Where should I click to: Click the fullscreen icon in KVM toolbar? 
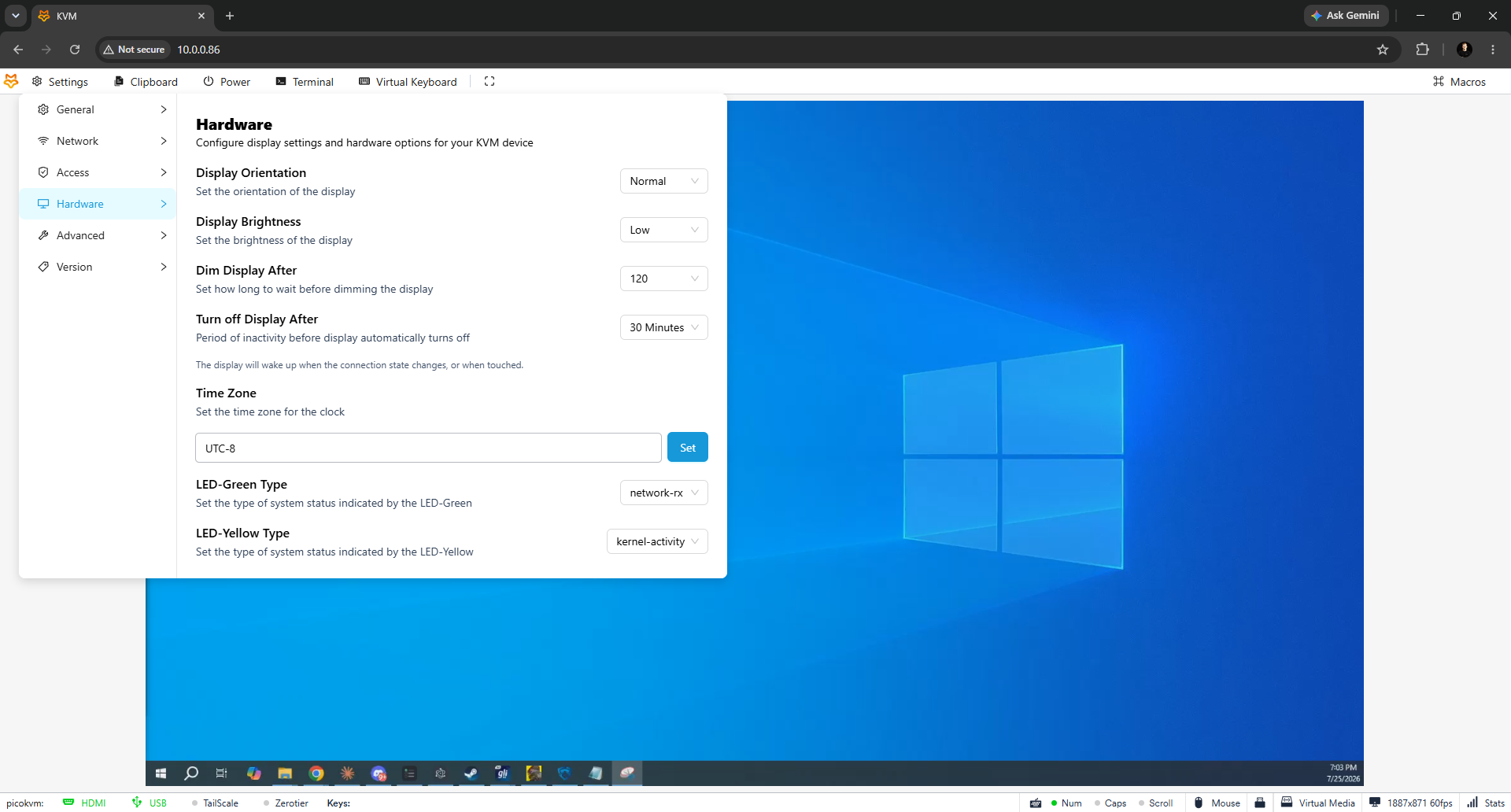(x=490, y=81)
